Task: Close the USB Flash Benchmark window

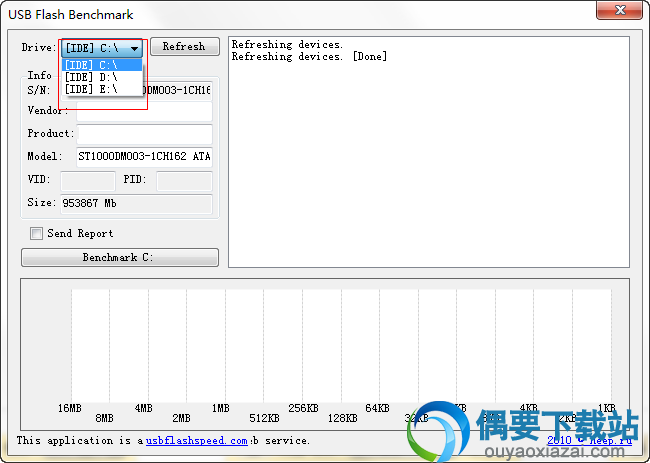Action: tap(619, 10)
